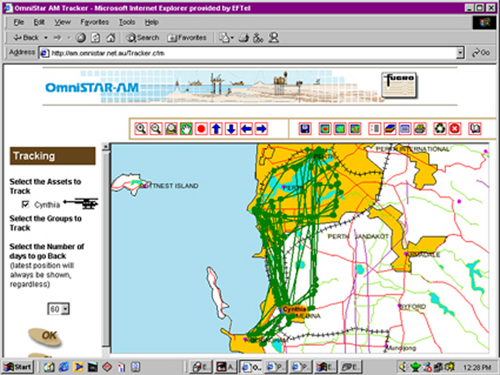Click browser Refresh toolbar icon
The image size is (500, 375).
(96, 38)
